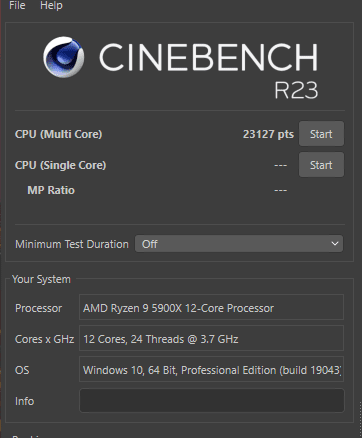Start the CPU Single Core test

point(321,165)
